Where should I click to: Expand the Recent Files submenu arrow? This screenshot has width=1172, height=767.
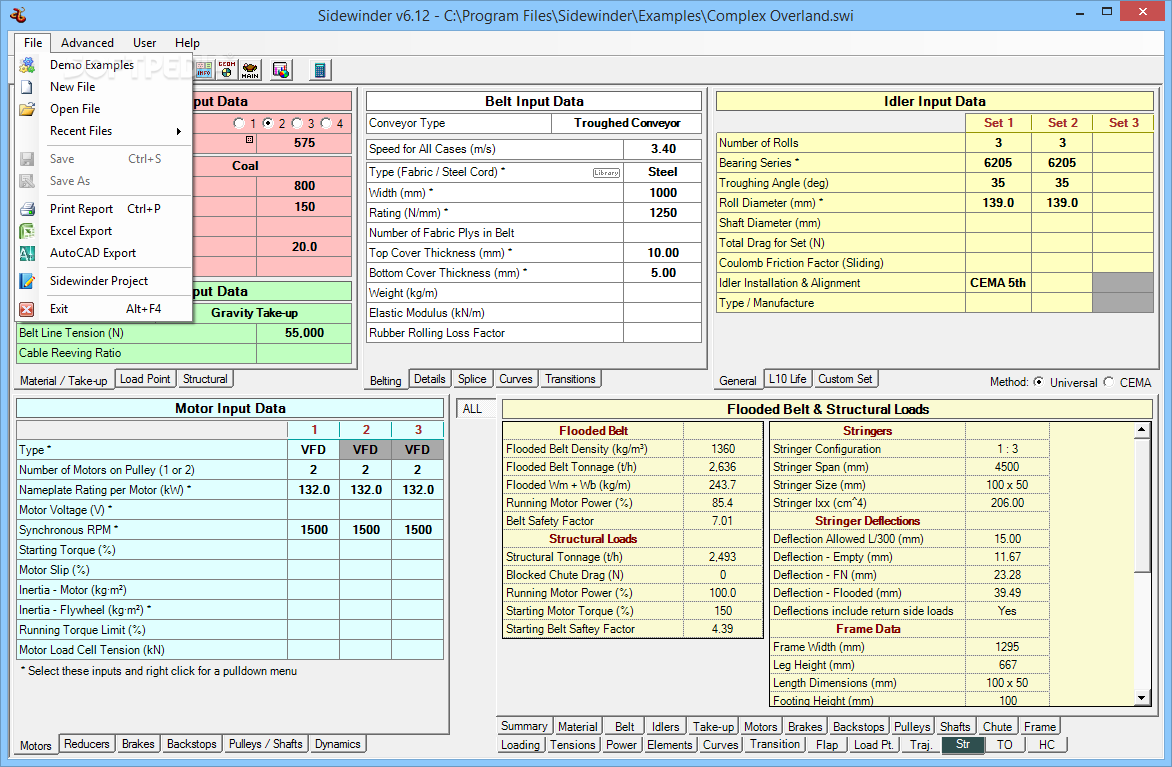[x=179, y=132]
